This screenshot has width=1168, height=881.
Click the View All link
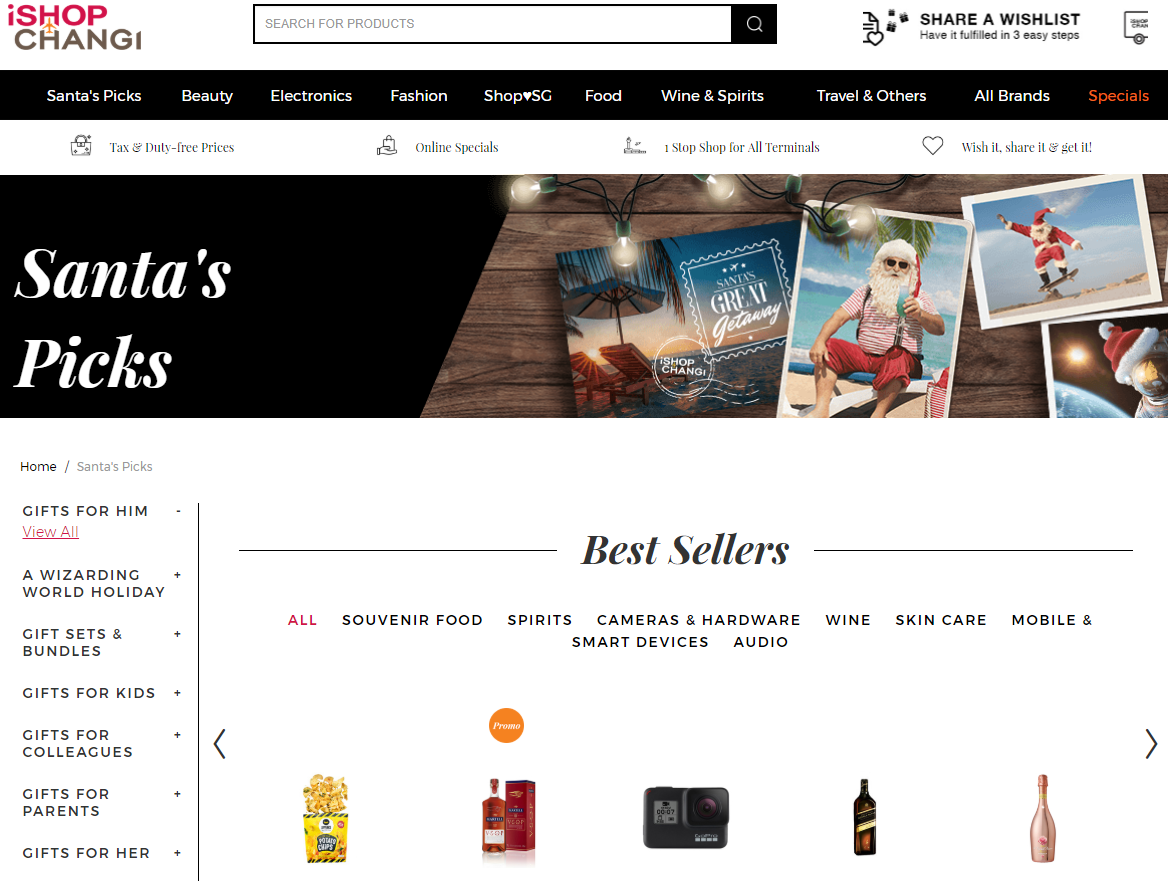[50, 532]
